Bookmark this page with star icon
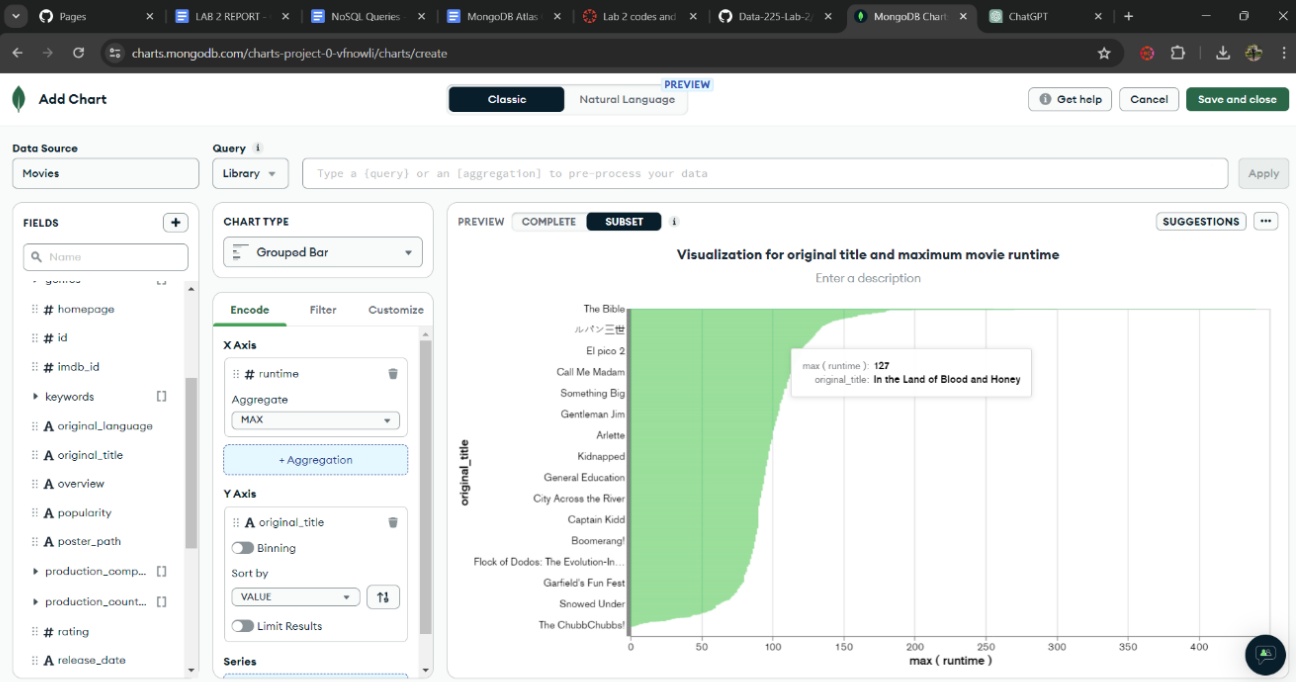The height and width of the screenshot is (682, 1296). pyautogui.click(x=1104, y=53)
